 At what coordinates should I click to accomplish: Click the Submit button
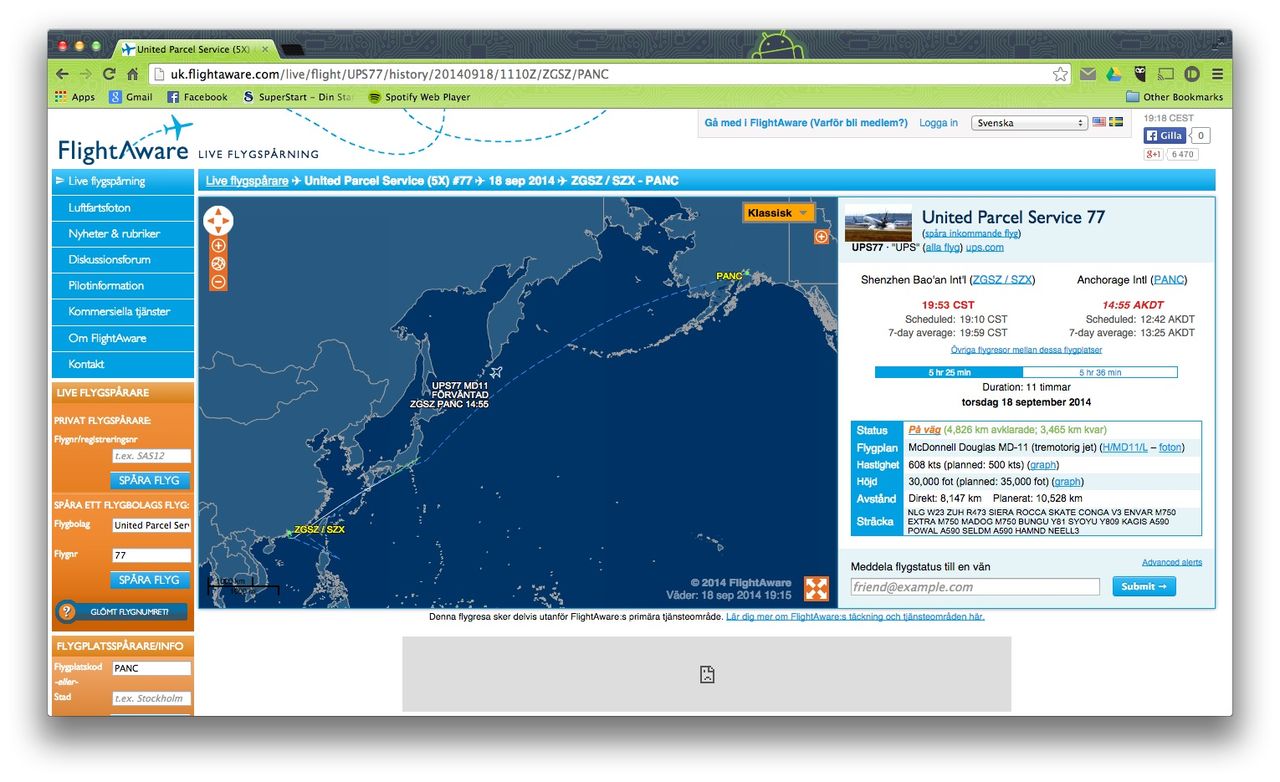click(1143, 587)
